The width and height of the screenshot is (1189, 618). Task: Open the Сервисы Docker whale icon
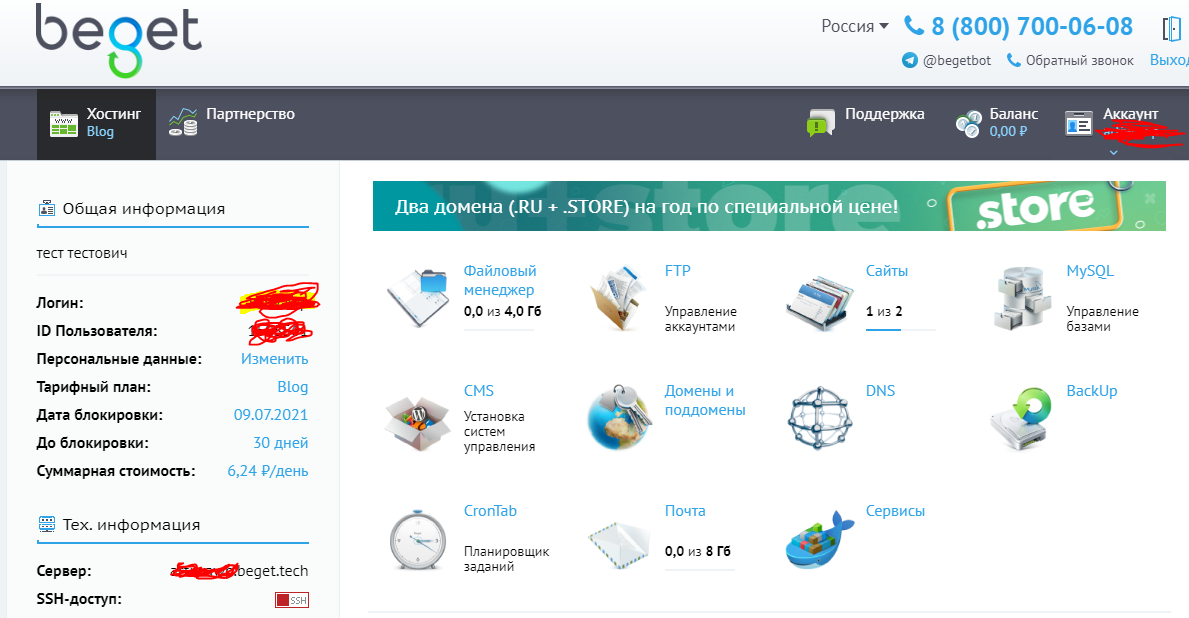click(820, 540)
